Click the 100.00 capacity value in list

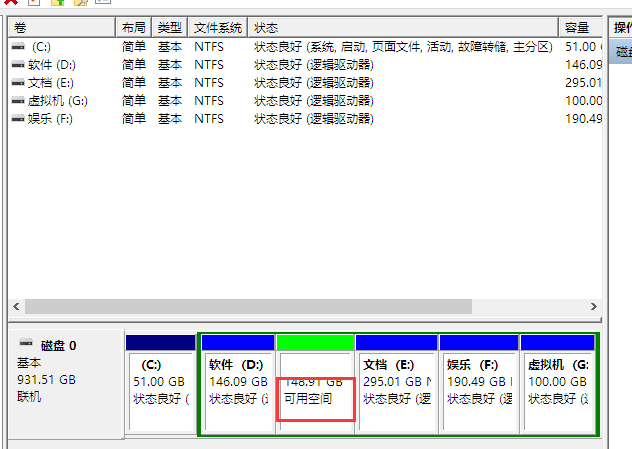point(583,101)
